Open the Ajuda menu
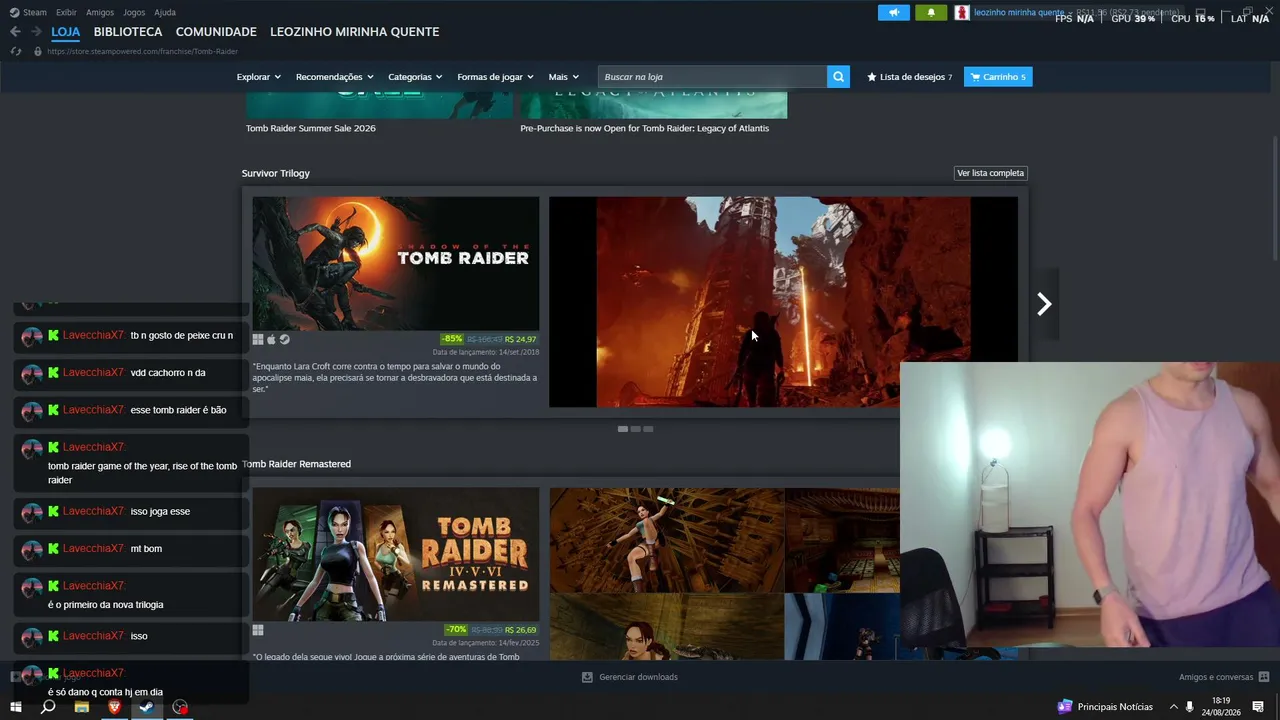1280x720 pixels. (x=165, y=12)
